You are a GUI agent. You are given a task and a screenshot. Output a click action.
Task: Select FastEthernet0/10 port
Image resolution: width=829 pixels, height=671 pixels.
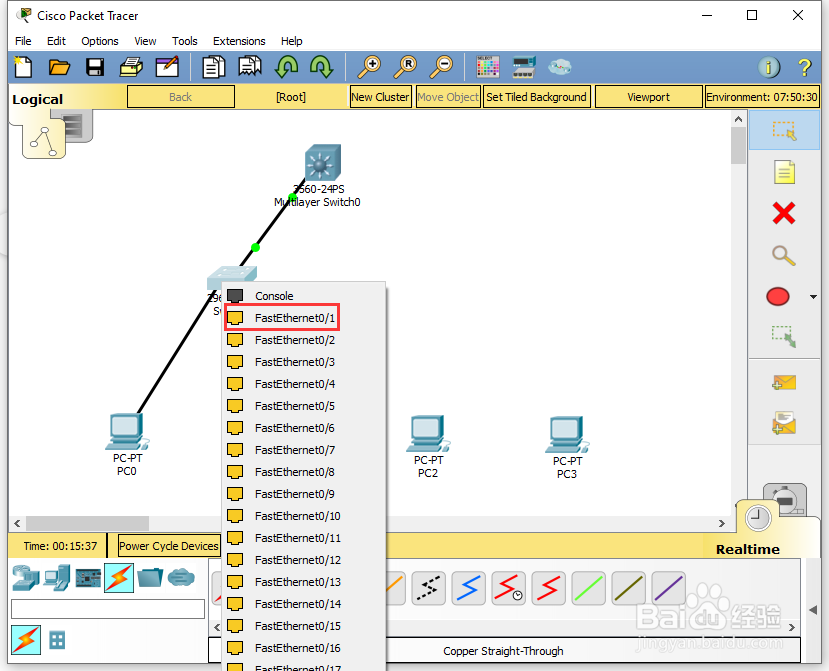pos(304,516)
